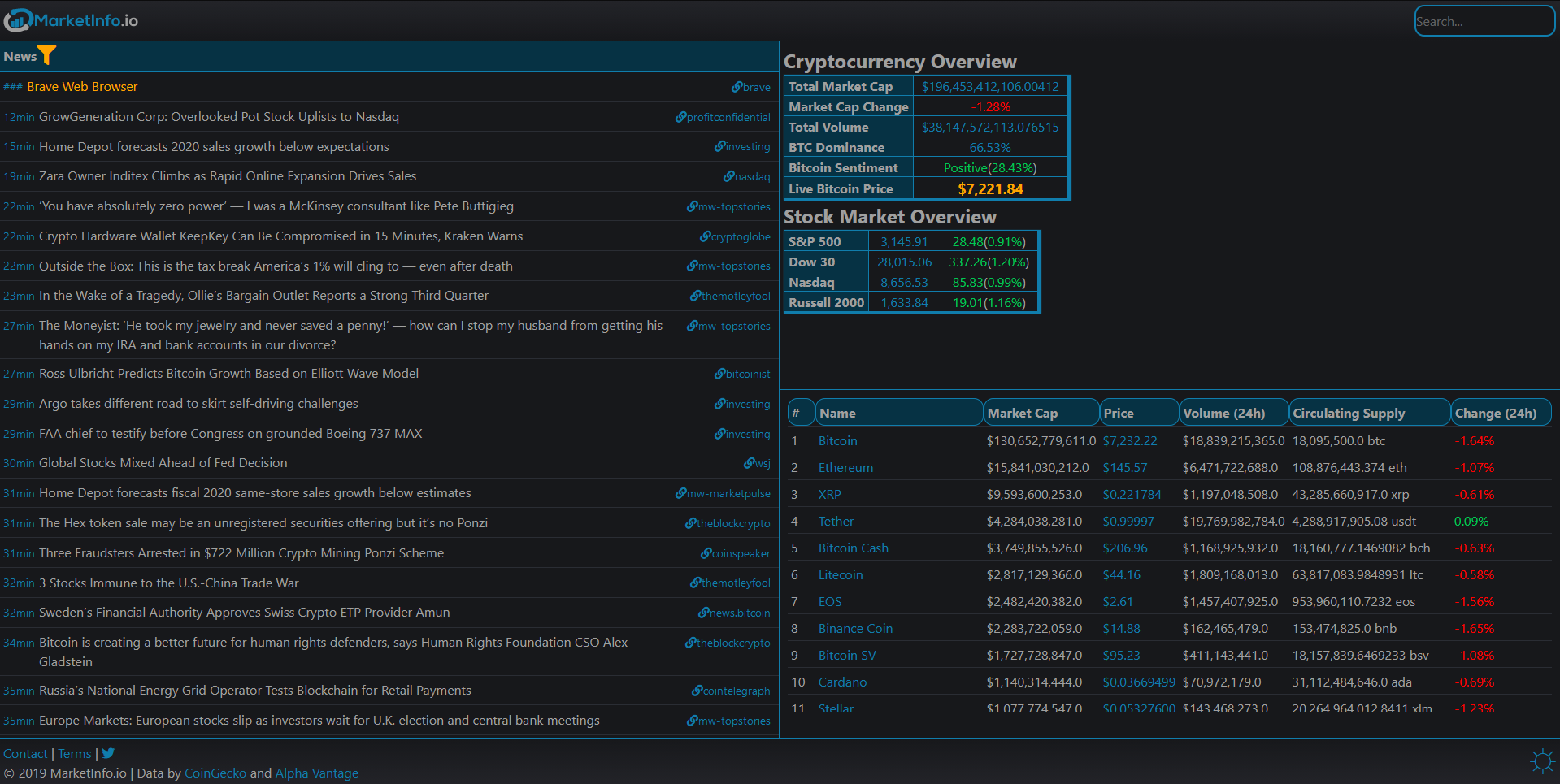
Task: Open the EOS coin link
Action: tap(830, 601)
